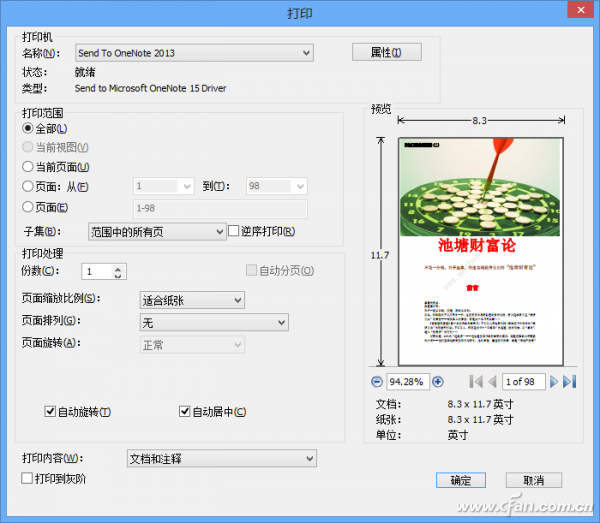Click the 属性 properties button

pos(387,53)
